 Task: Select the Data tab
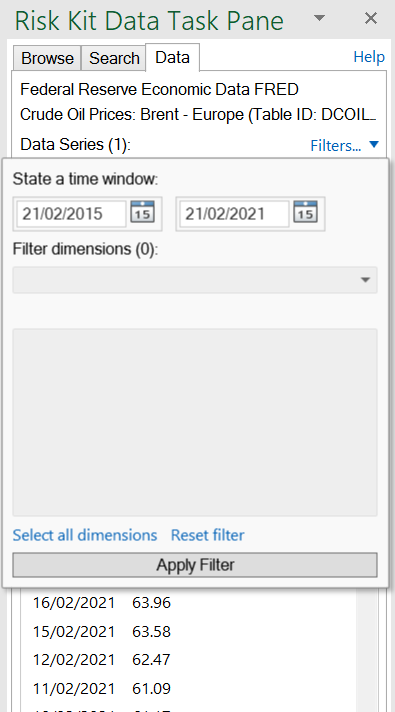tap(173, 57)
